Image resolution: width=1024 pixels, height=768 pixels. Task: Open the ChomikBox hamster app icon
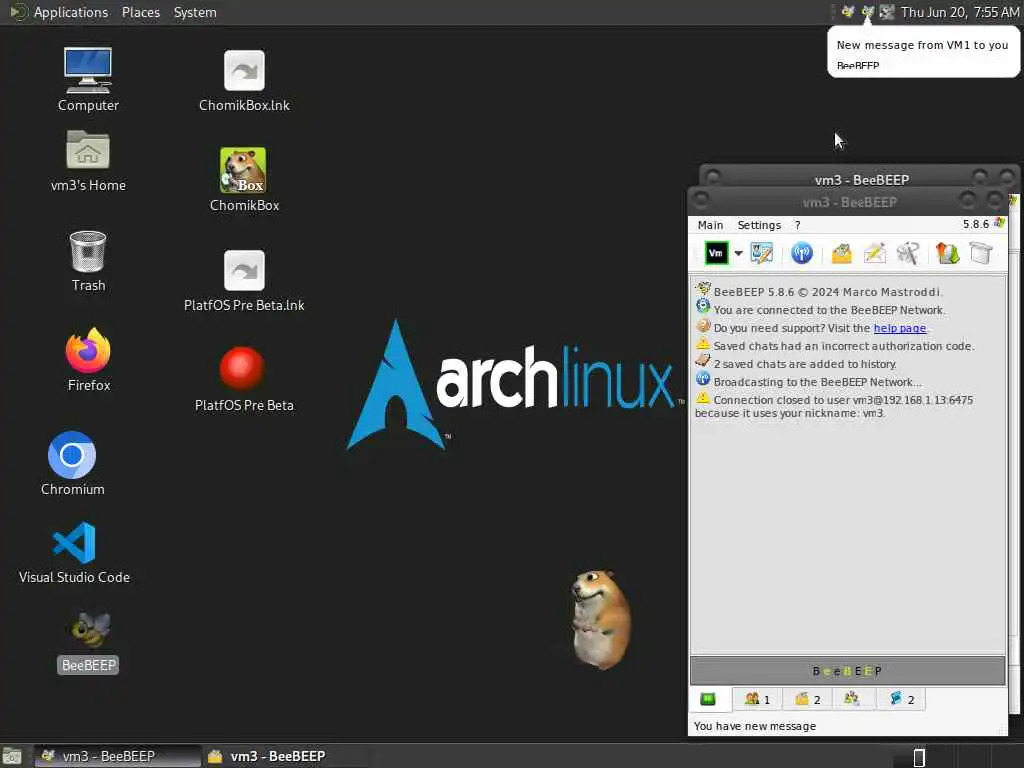point(243,180)
